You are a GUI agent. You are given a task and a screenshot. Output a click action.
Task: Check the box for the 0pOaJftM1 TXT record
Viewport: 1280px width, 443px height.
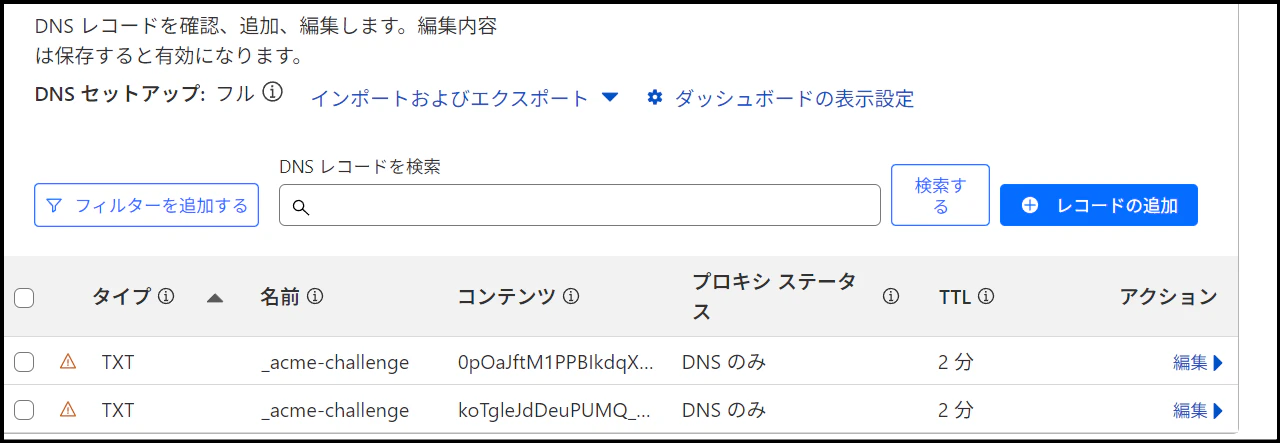click(x=24, y=362)
